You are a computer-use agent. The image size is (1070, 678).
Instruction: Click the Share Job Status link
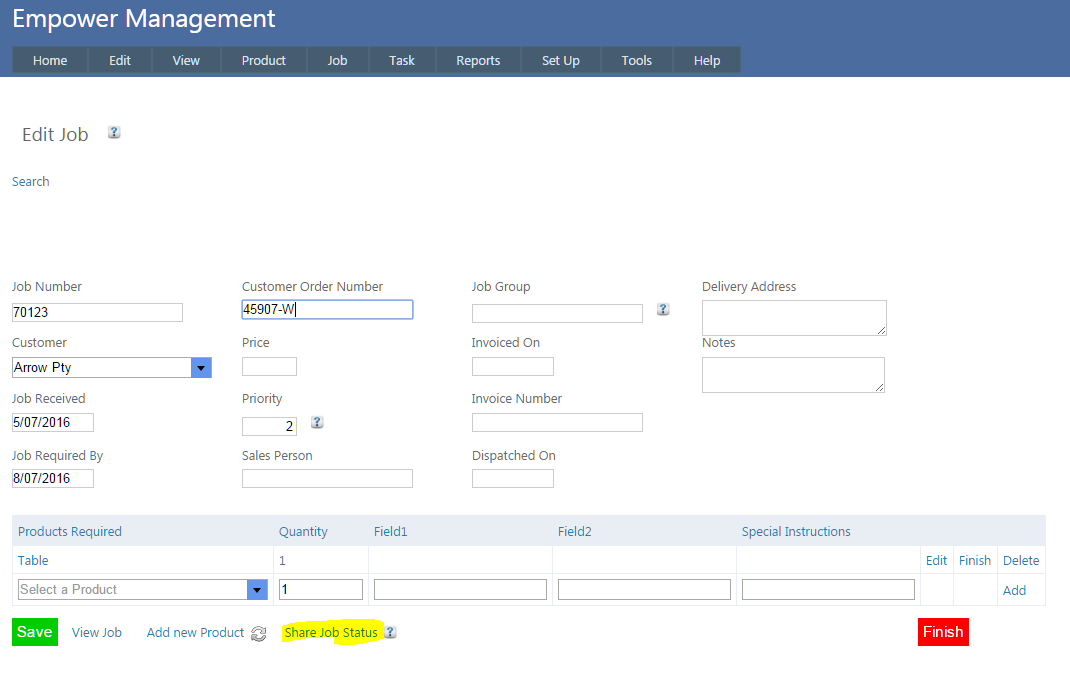pyautogui.click(x=331, y=632)
